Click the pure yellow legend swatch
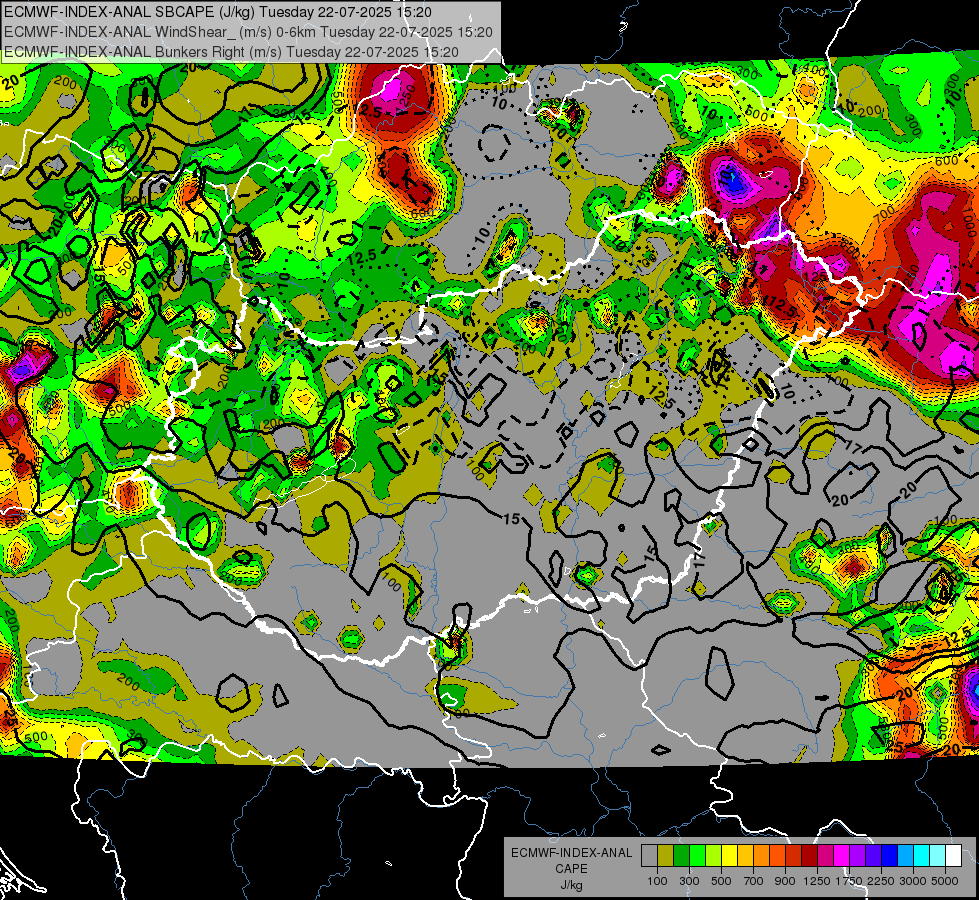The image size is (979, 900). [x=729, y=855]
